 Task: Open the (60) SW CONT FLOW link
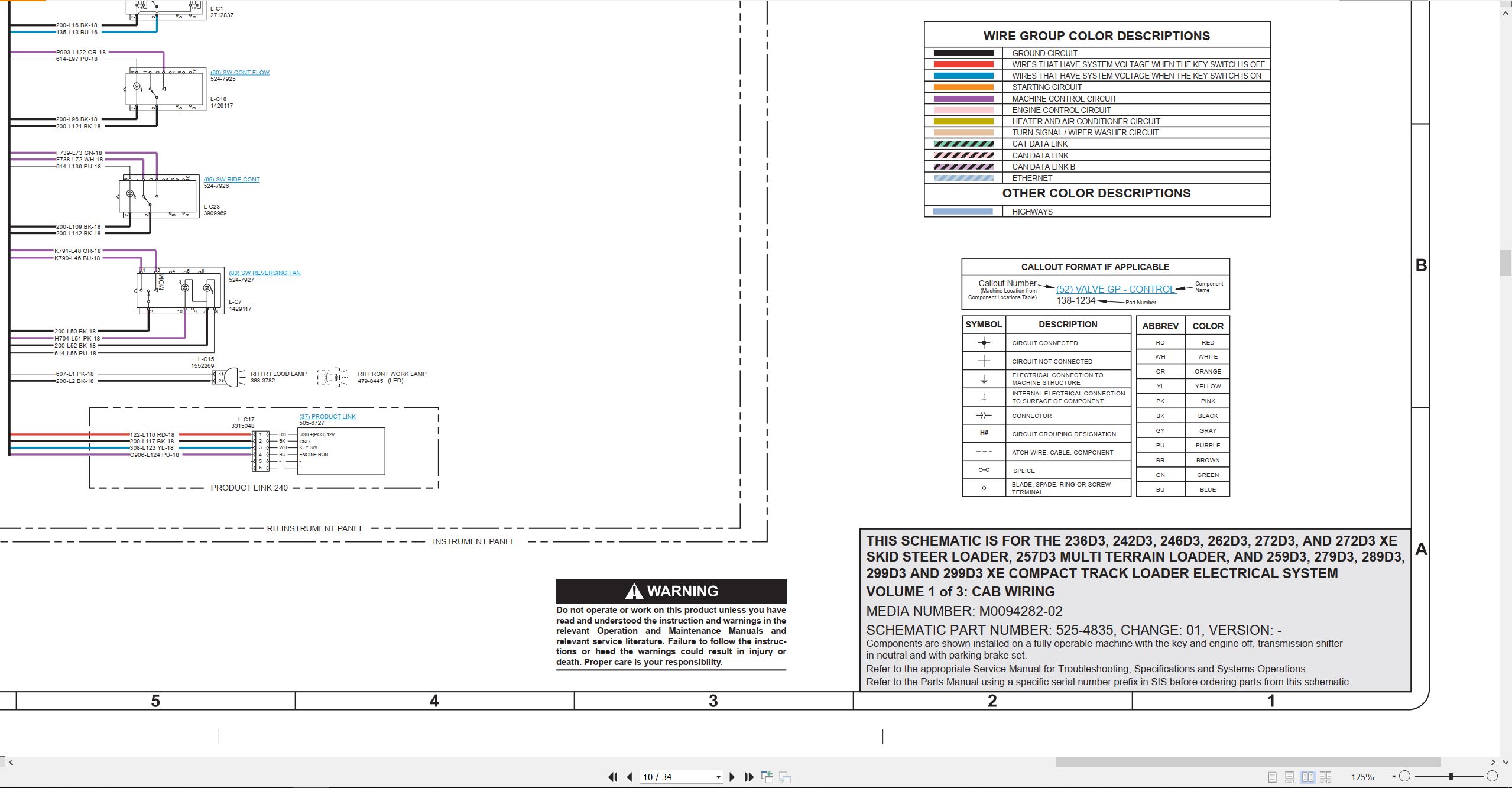click(239, 72)
